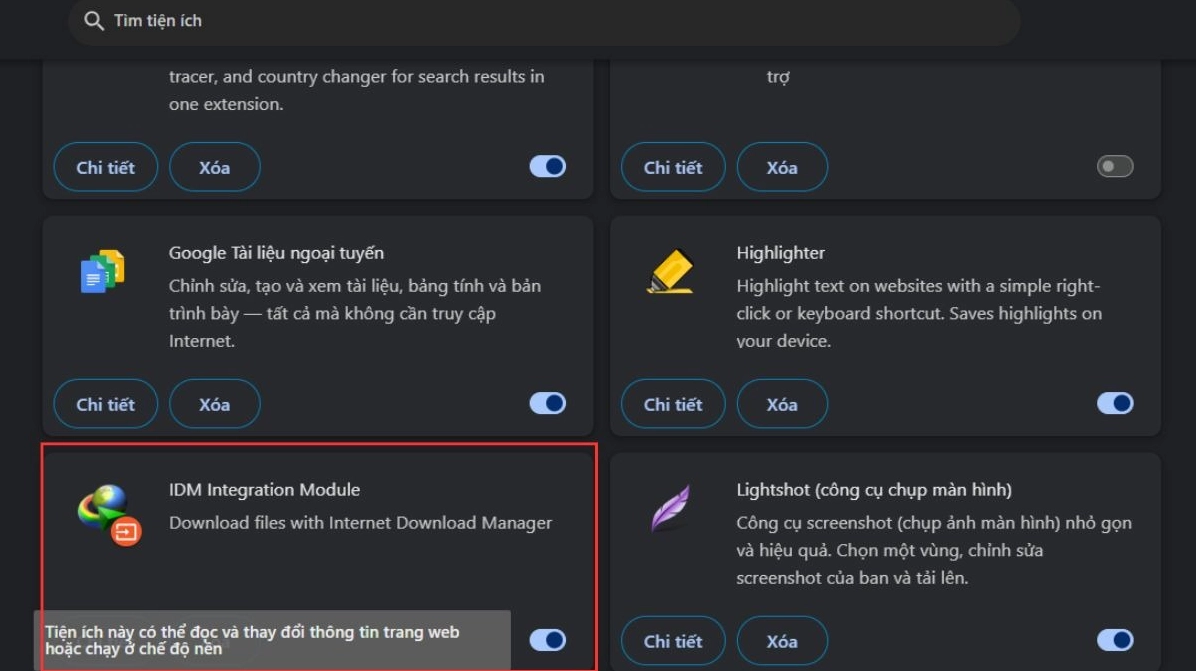Disable the Google Tài liệu ngoại tuyến extension toggle
1196x671 pixels.
tap(548, 403)
